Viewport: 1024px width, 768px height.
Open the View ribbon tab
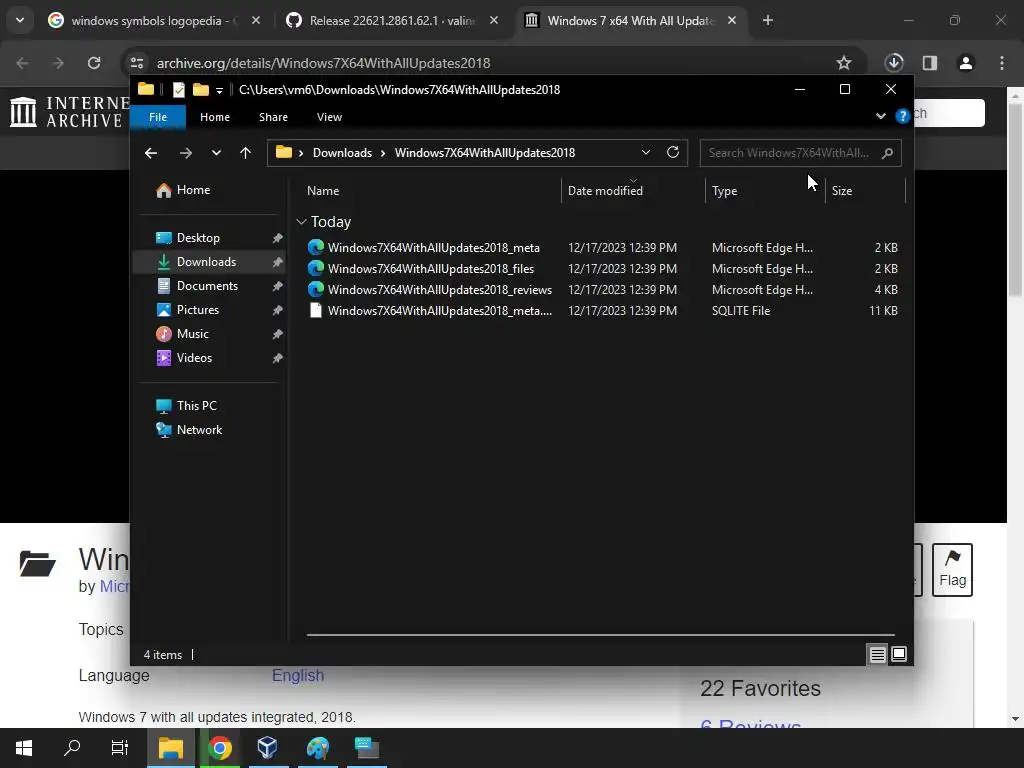[329, 117]
